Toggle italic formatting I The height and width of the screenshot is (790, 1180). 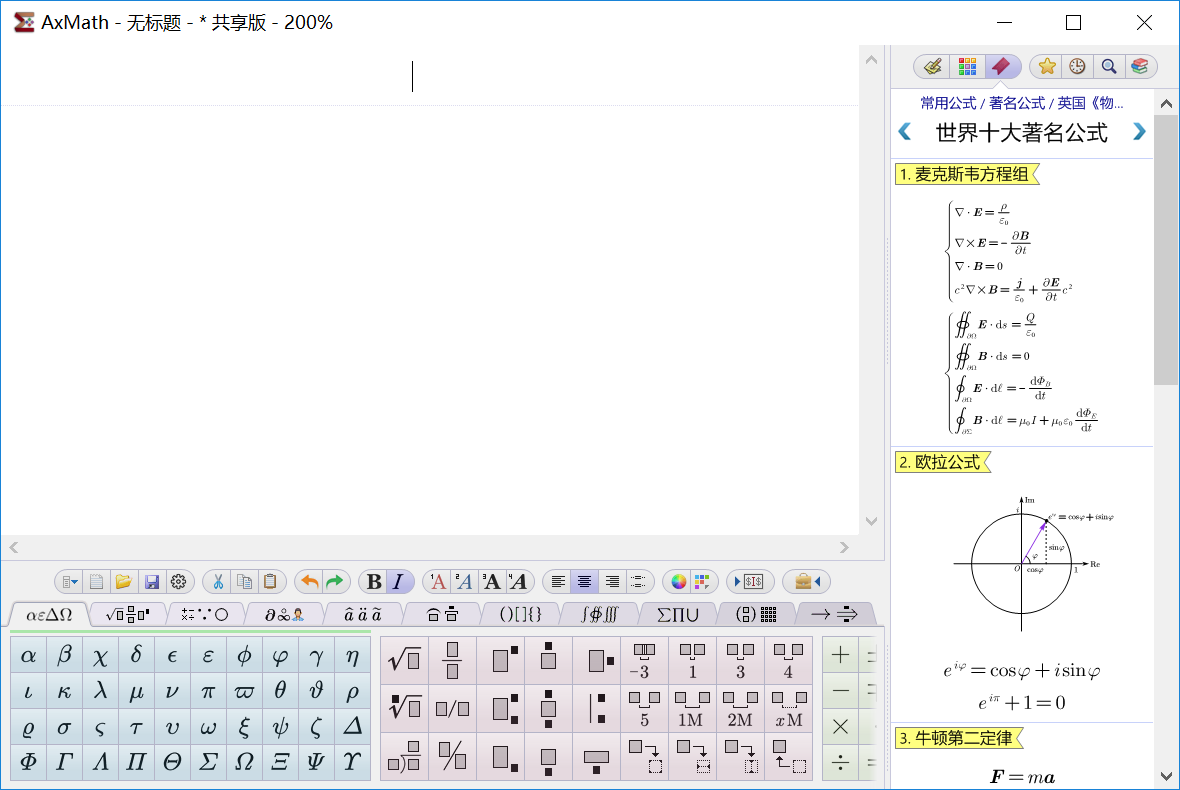[398, 582]
